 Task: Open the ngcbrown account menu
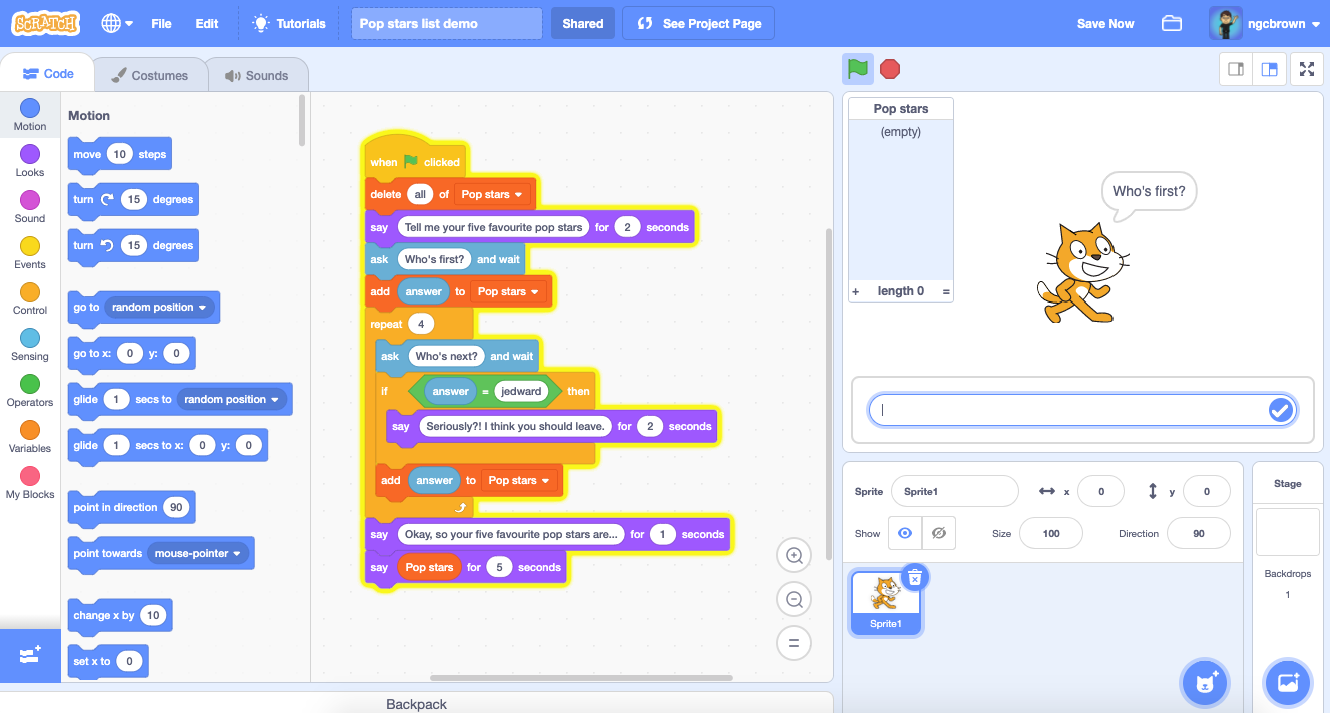coord(1264,23)
